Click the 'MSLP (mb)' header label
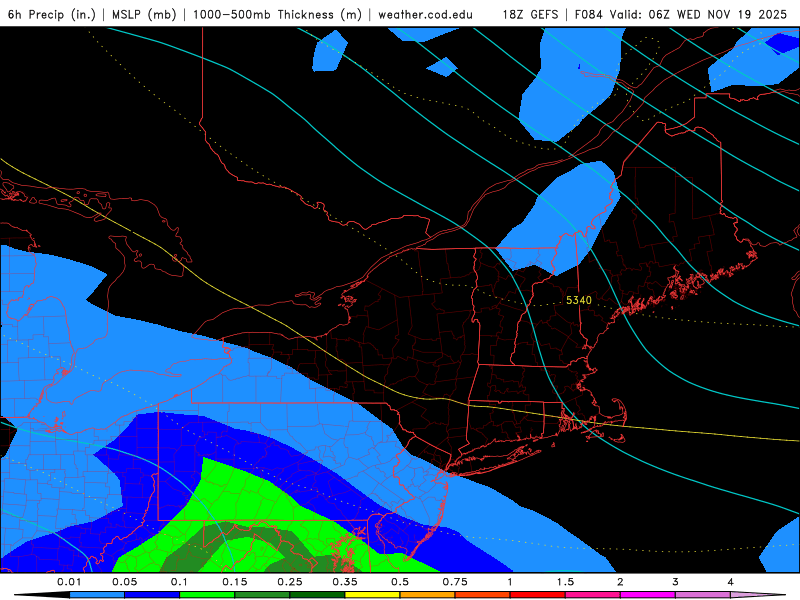This screenshot has width=800, height=600. point(144,14)
